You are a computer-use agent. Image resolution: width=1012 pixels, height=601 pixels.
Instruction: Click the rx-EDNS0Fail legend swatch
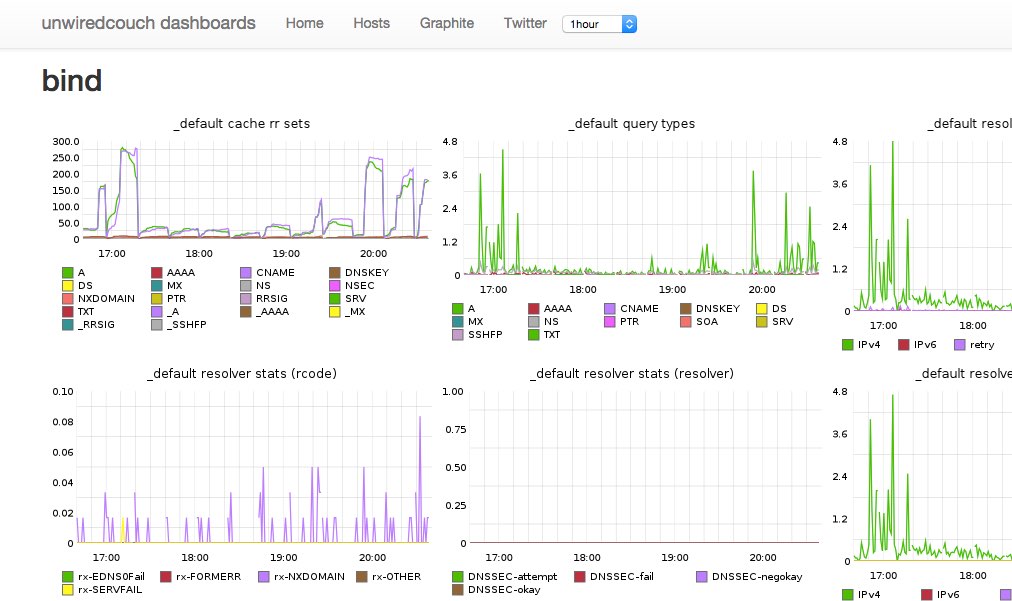[68, 576]
